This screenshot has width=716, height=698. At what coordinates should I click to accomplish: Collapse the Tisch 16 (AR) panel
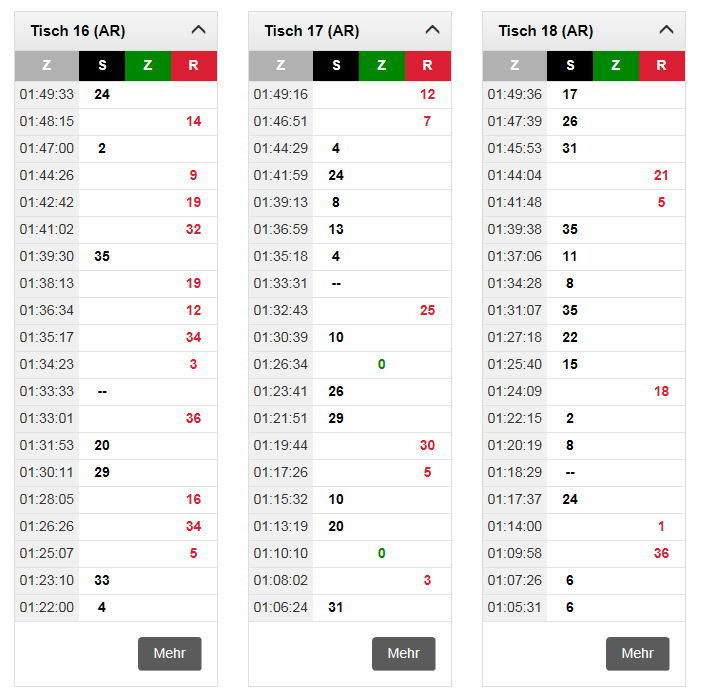click(x=198, y=30)
